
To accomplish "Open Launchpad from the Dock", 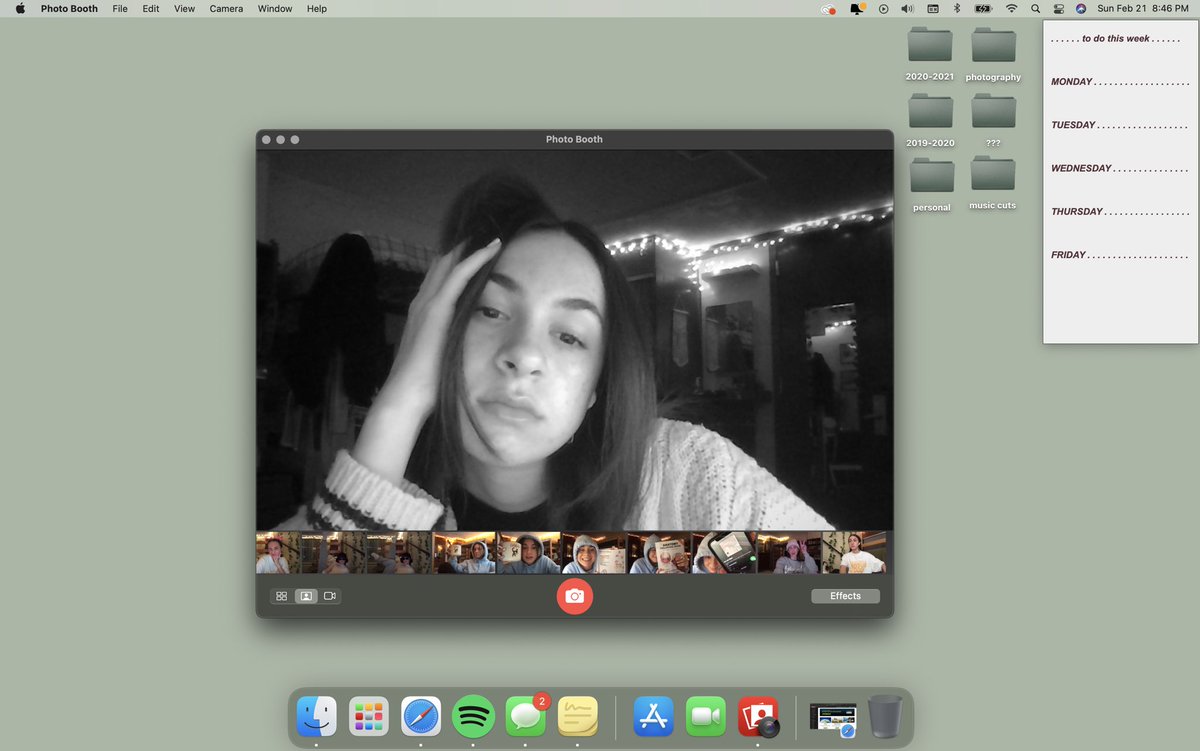I will [369, 716].
